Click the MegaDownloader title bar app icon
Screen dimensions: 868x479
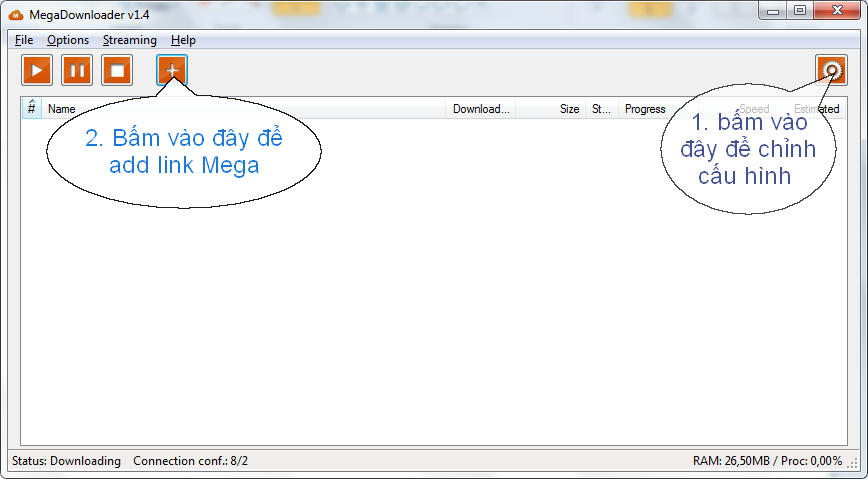click(16, 14)
